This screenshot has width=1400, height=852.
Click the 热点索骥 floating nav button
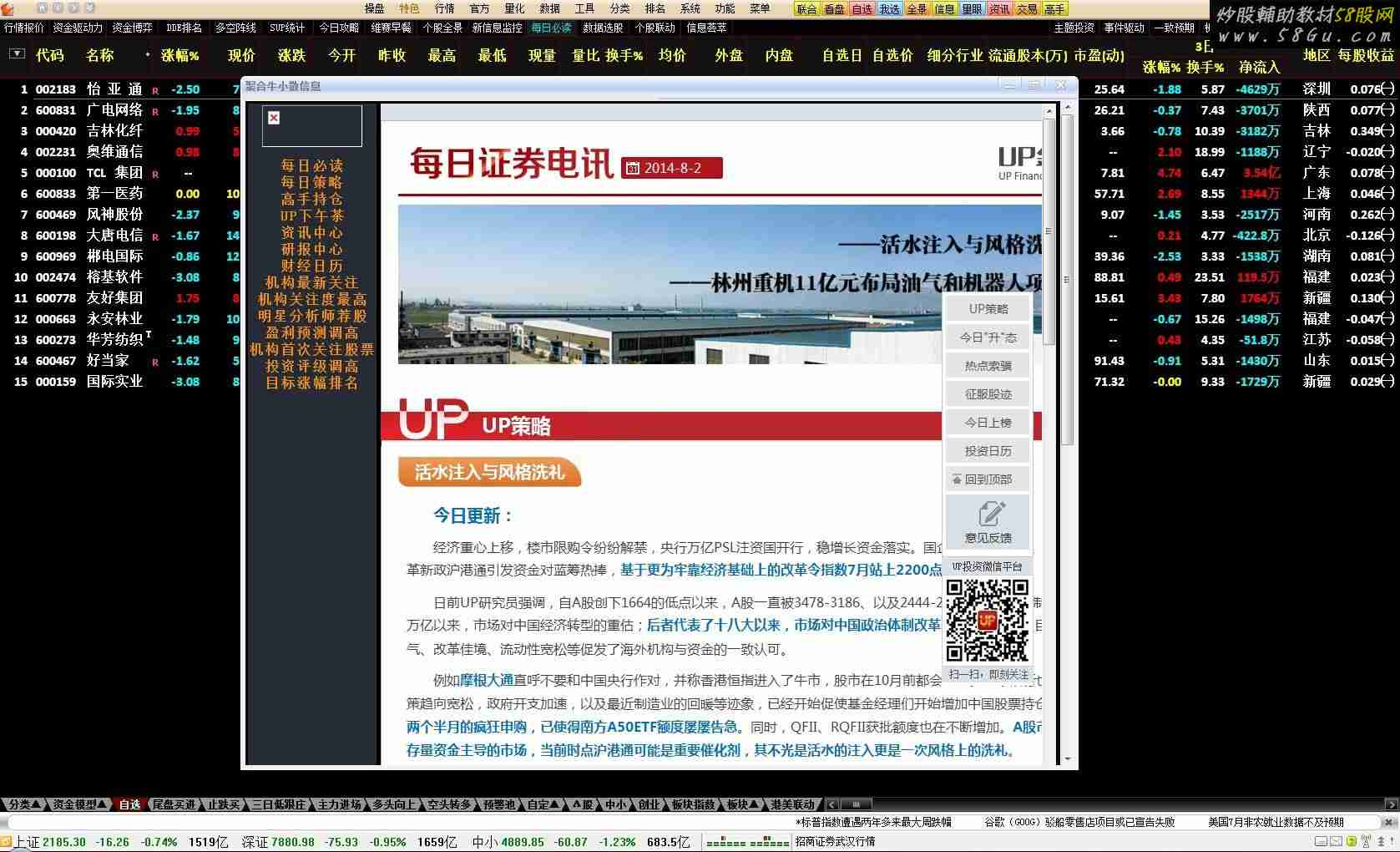(988, 366)
